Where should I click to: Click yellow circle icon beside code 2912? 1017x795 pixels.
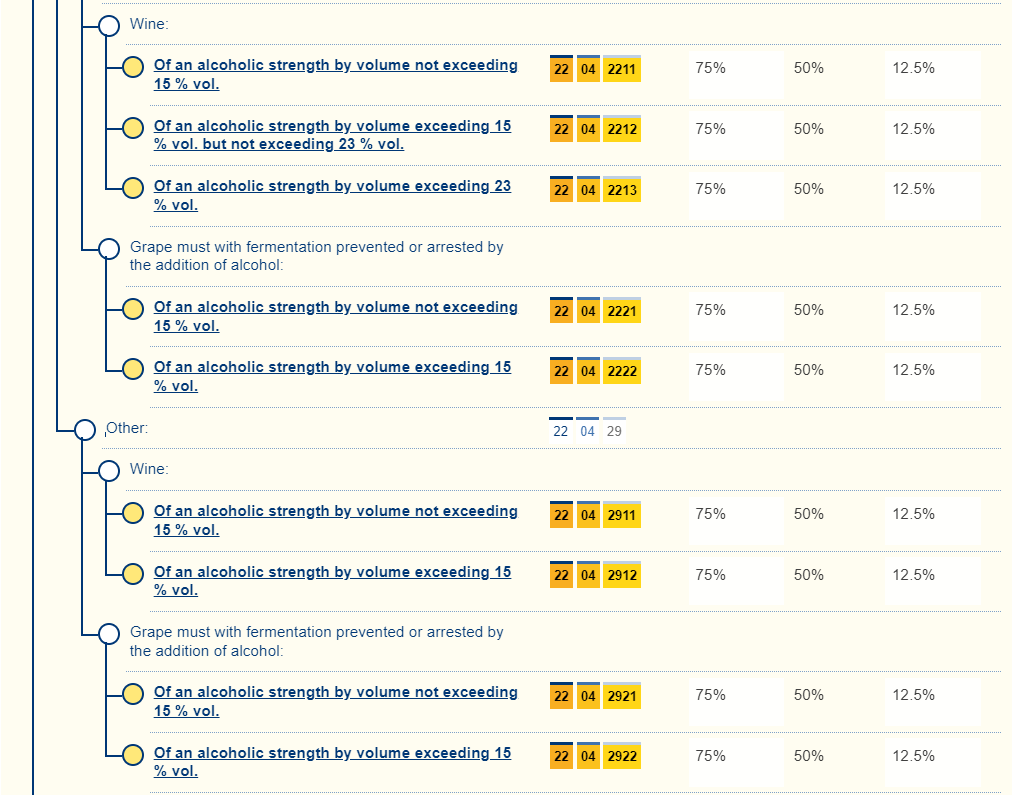(x=132, y=574)
